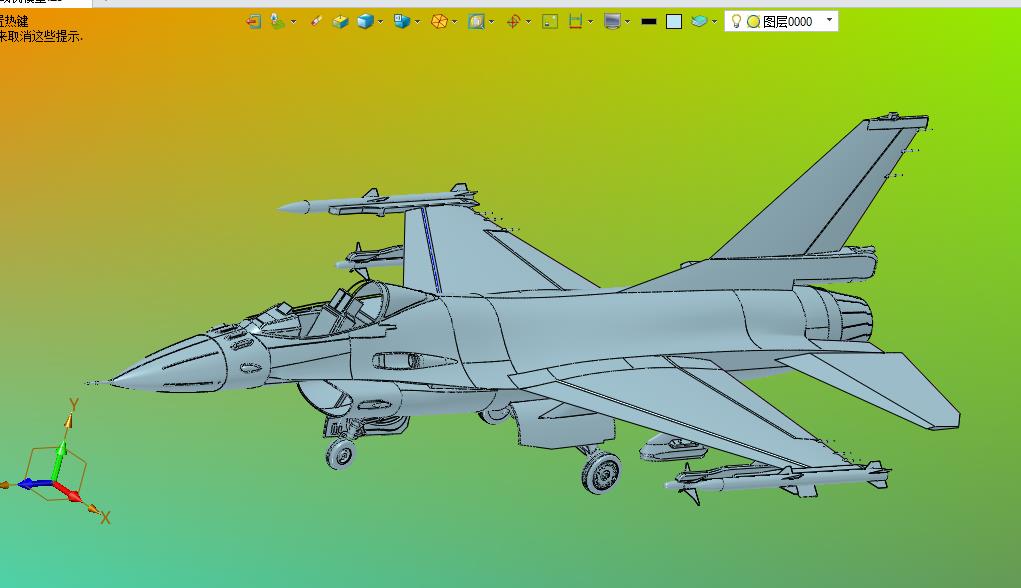This screenshot has height=588, width=1021.
Task: Click the zoom magnifier view icon
Action: (476, 21)
